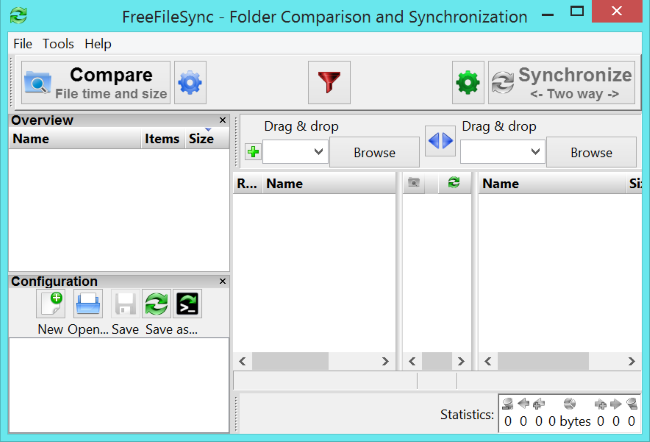Click the FreeFileSync title bar app icon
The image size is (650, 442).
click(x=18, y=16)
